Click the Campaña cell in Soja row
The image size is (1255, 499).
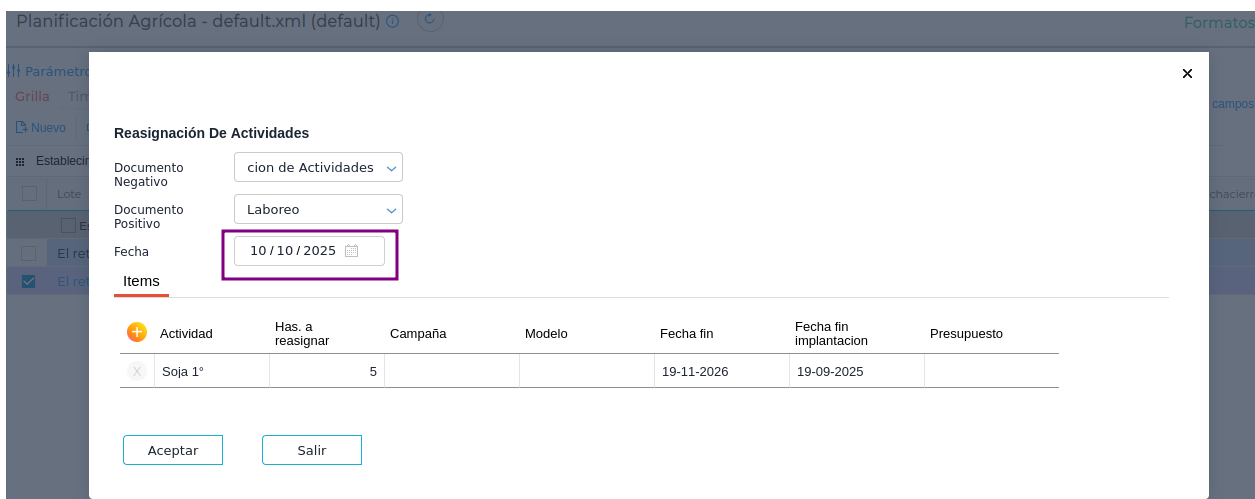click(x=451, y=372)
